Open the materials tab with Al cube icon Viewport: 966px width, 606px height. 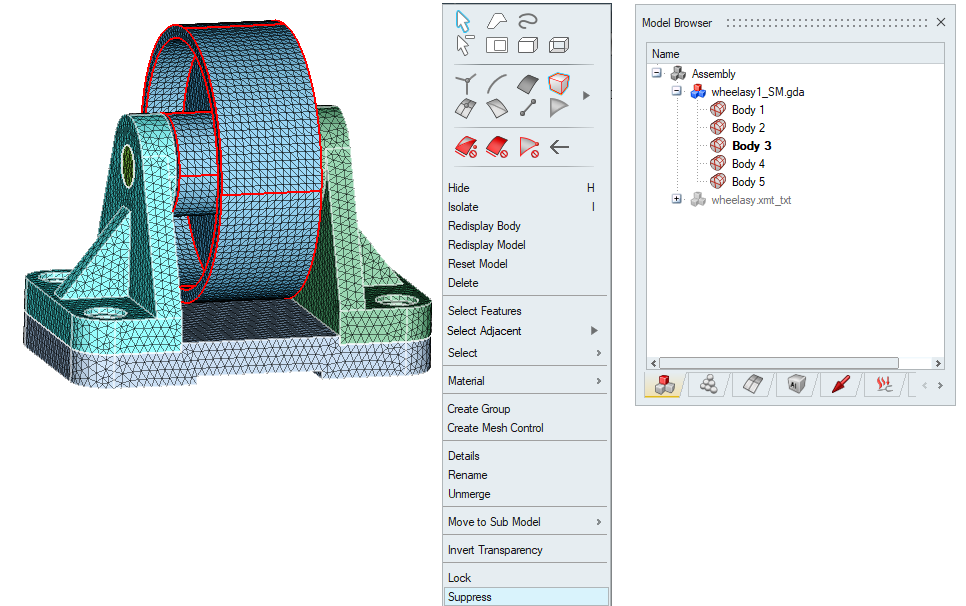796,384
